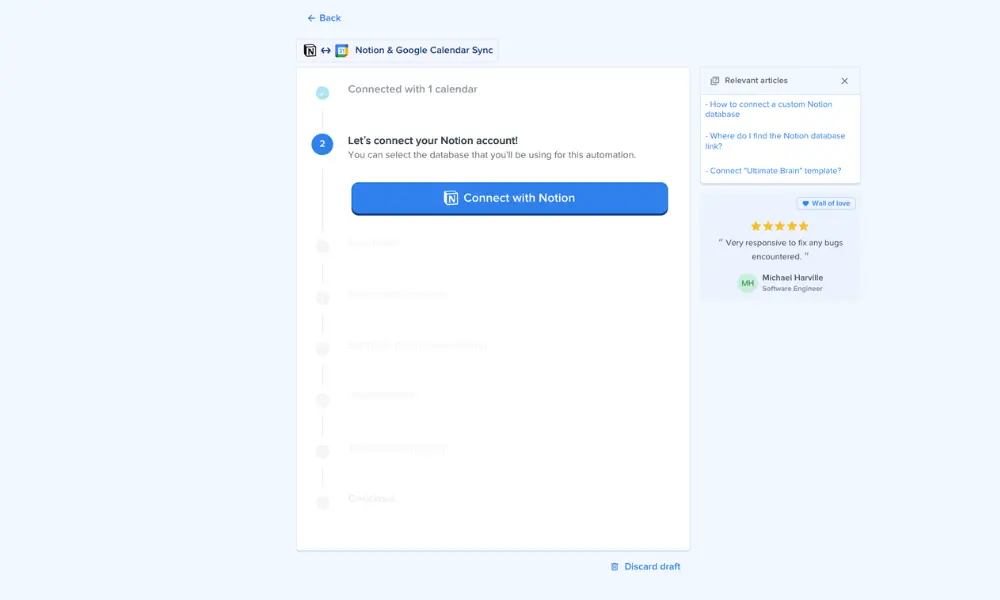Open 'Where do I find the Notion database link?'

775,141
